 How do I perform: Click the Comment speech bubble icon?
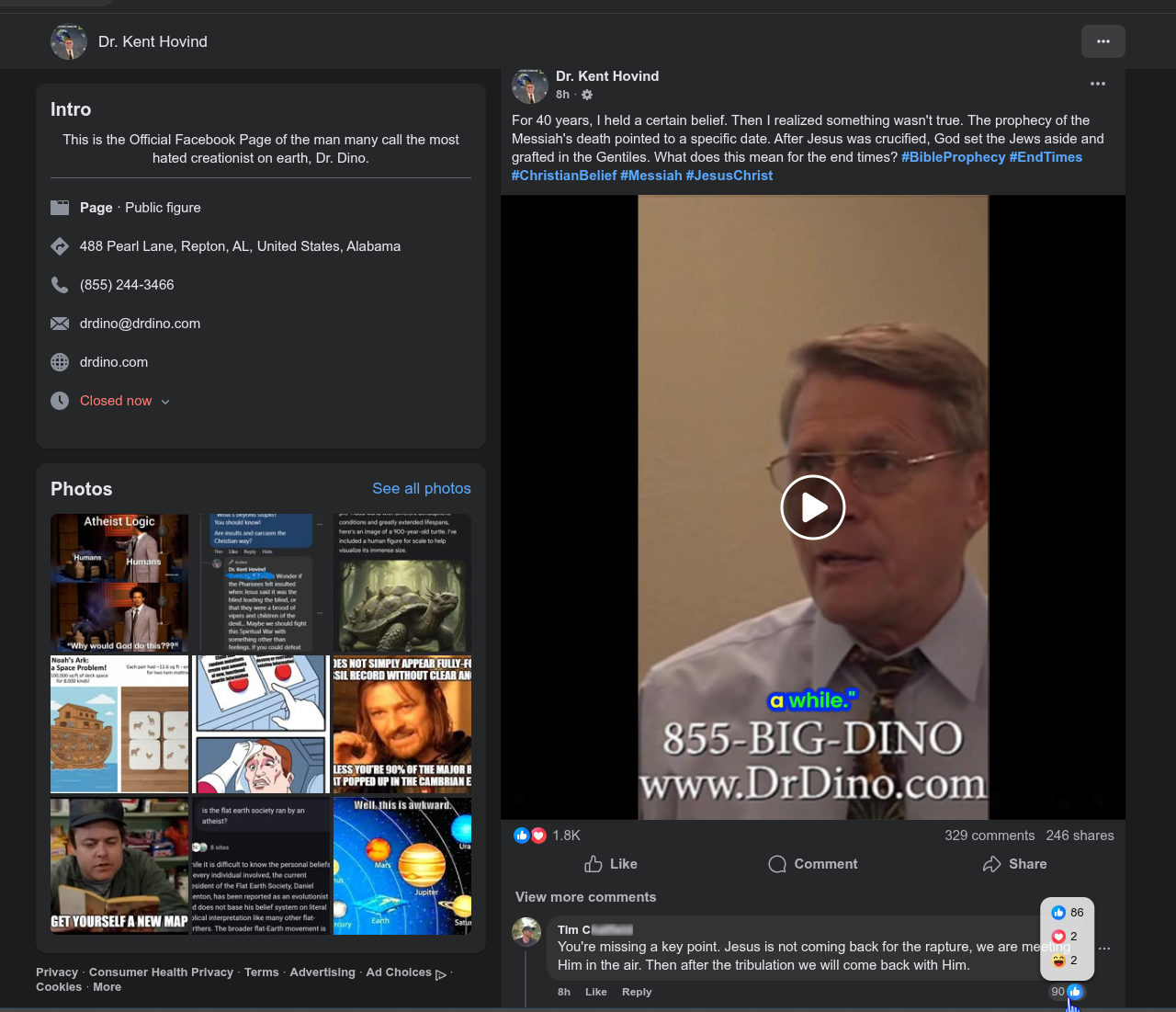point(777,864)
